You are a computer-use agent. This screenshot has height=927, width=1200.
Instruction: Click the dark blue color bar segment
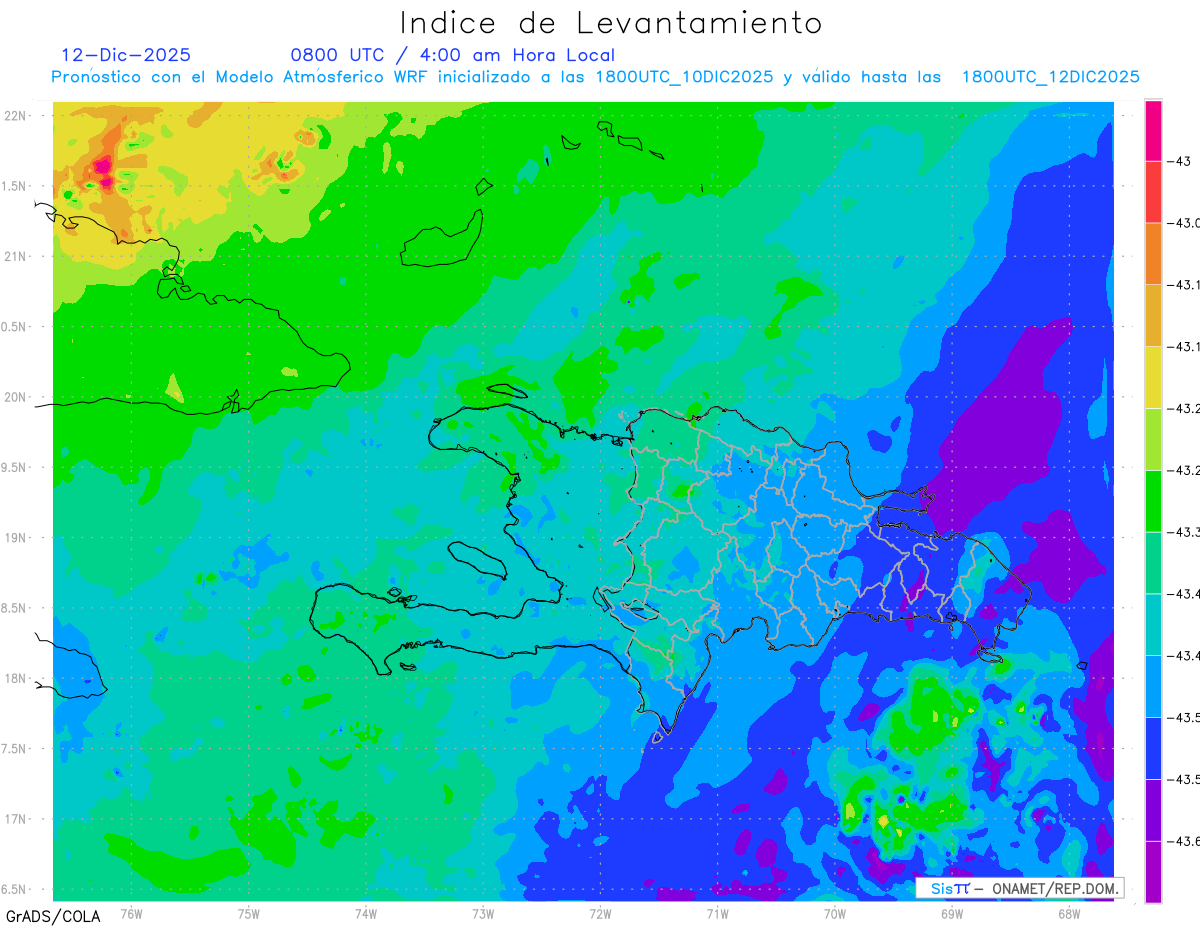[1153, 749]
